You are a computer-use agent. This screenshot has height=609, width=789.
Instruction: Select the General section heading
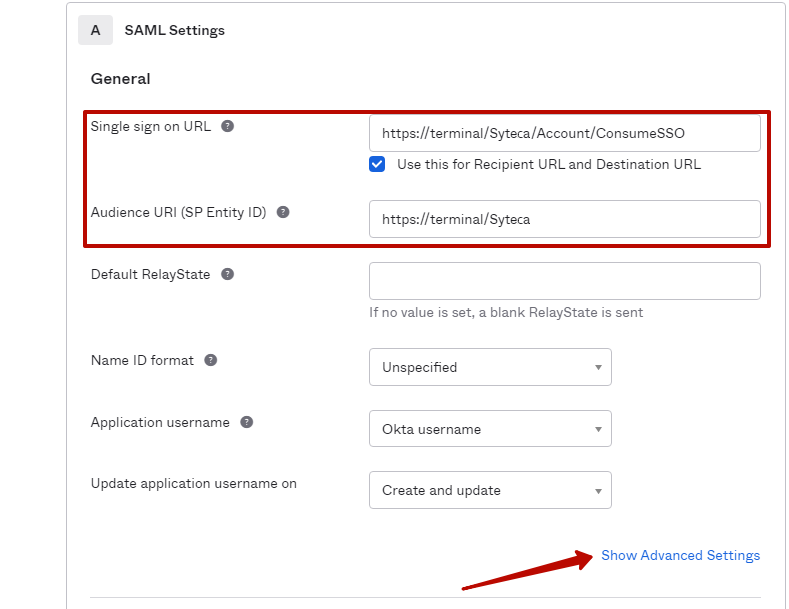click(120, 79)
